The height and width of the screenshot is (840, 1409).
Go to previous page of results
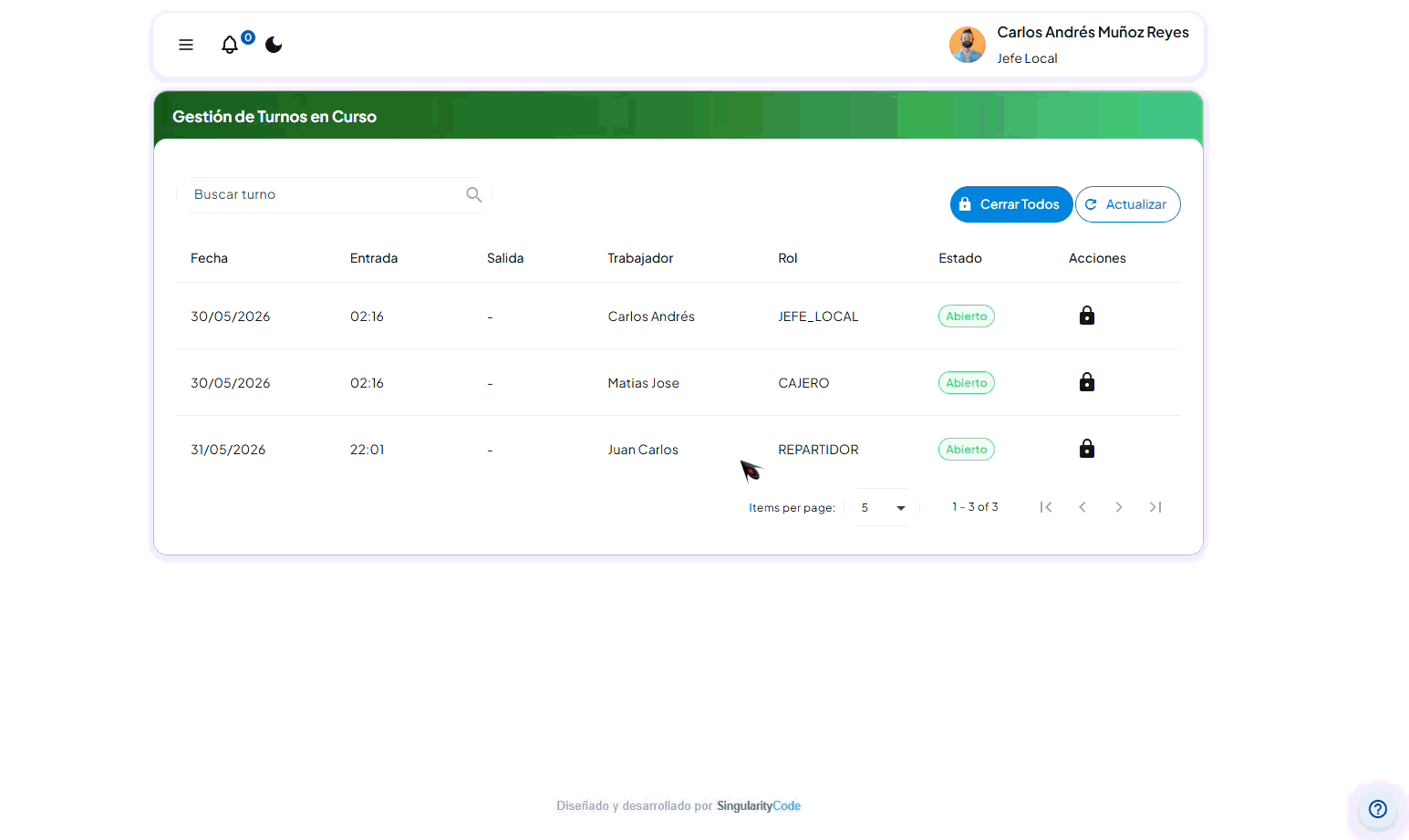(x=1083, y=507)
